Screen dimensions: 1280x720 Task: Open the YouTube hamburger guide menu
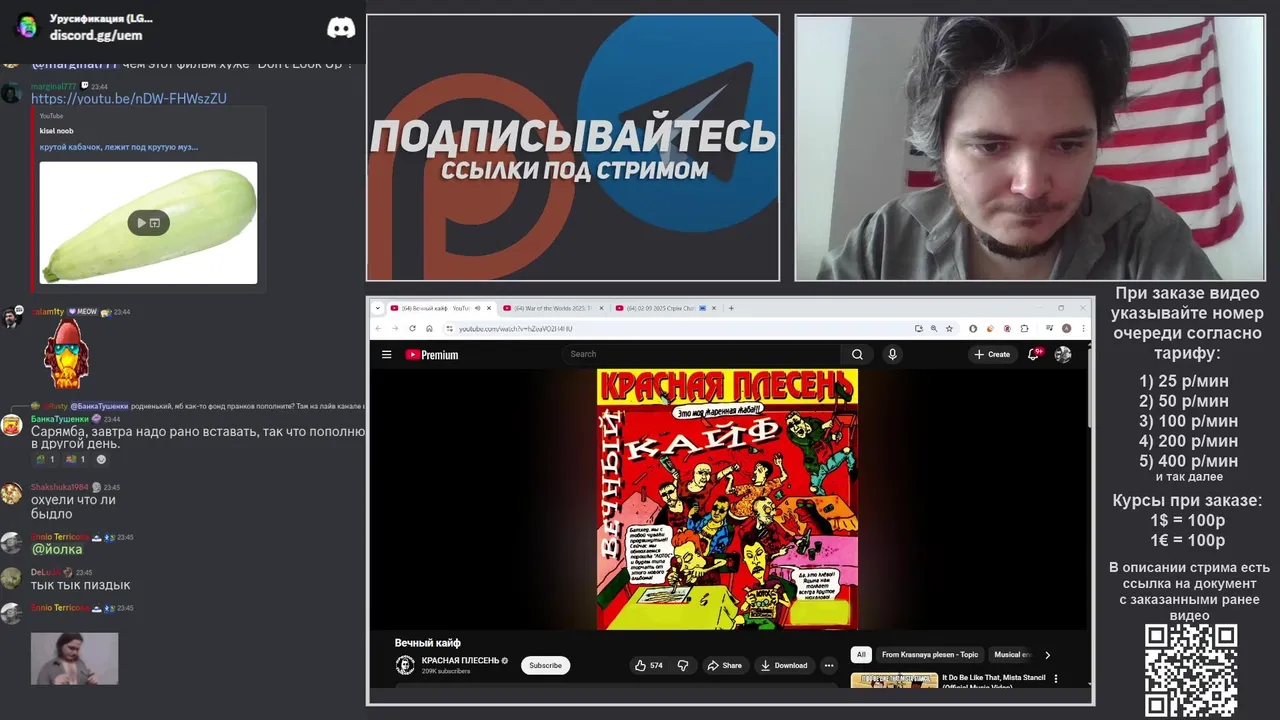pyautogui.click(x=386, y=354)
